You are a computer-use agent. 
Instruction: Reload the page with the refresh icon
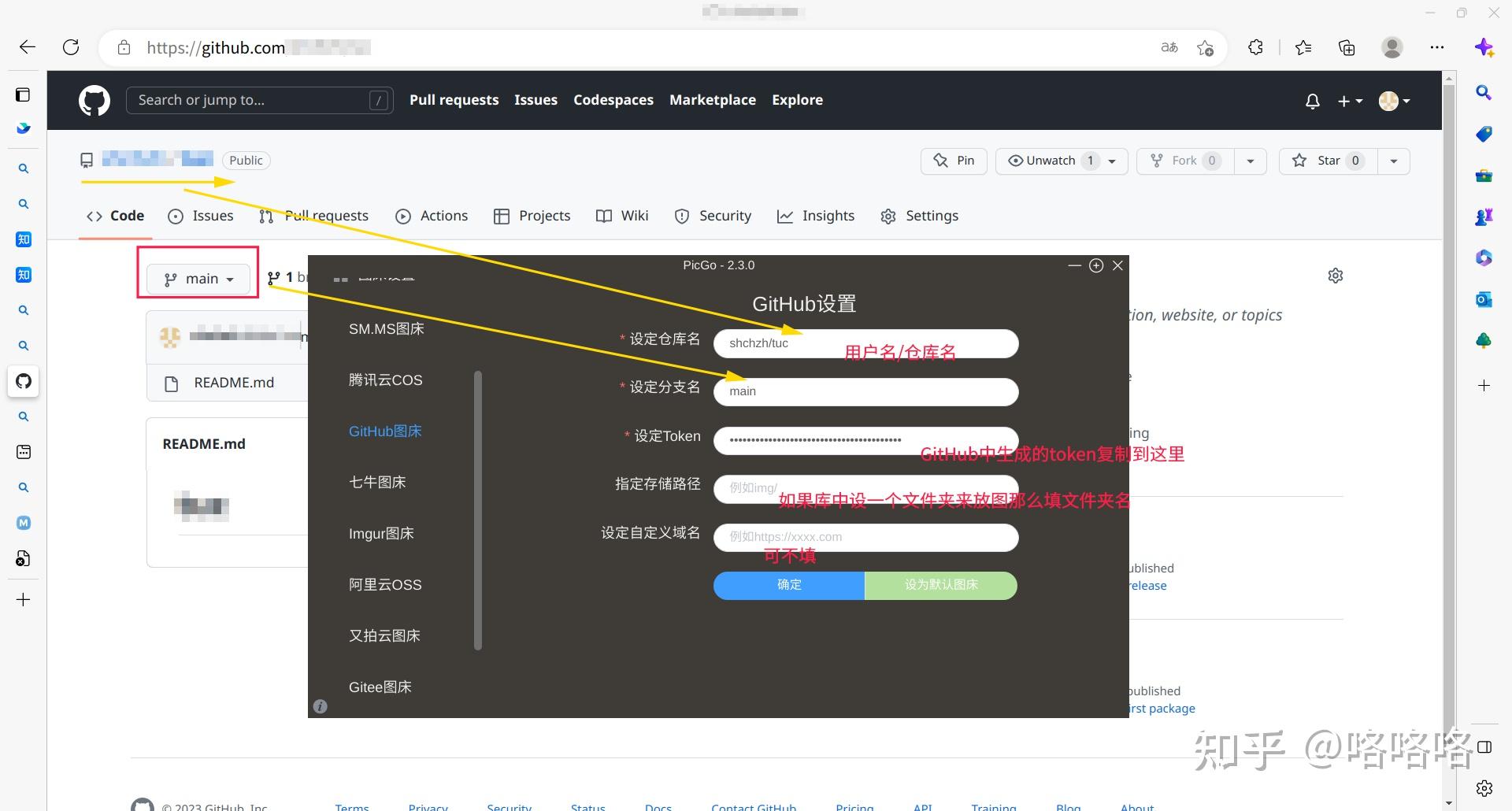click(71, 47)
